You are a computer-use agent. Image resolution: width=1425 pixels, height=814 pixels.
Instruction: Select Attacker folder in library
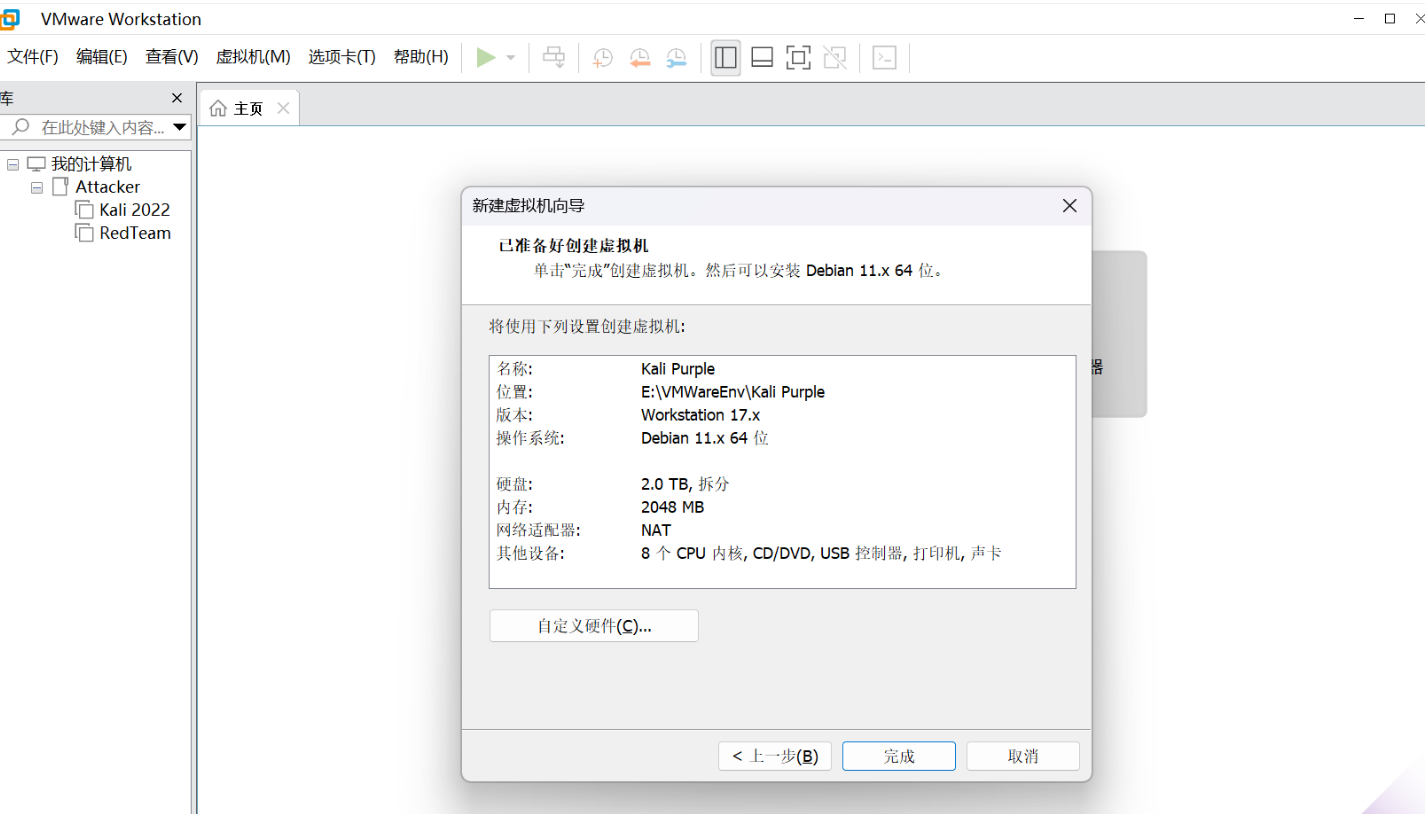click(108, 187)
